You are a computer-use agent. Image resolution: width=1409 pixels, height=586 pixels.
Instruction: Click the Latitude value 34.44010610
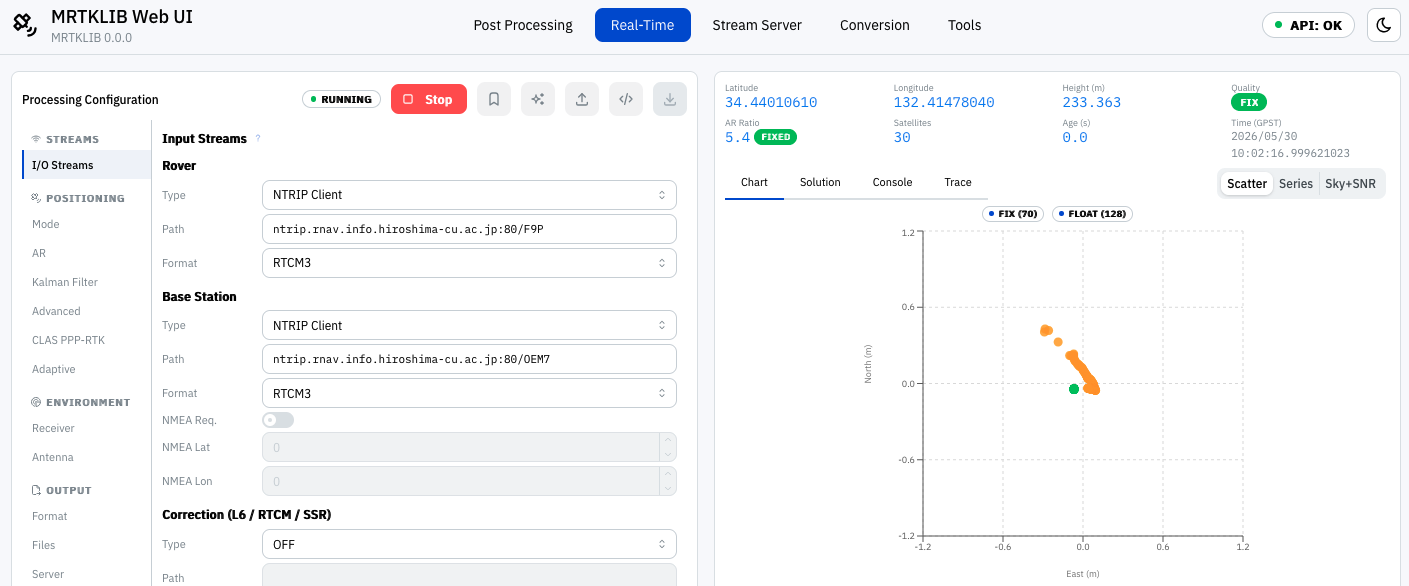[x=771, y=103]
